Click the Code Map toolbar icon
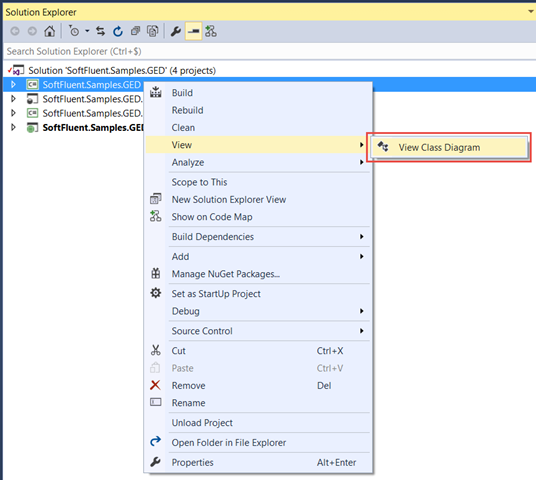Image resolution: width=536 pixels, height=480 pixels. pos(211,31)
